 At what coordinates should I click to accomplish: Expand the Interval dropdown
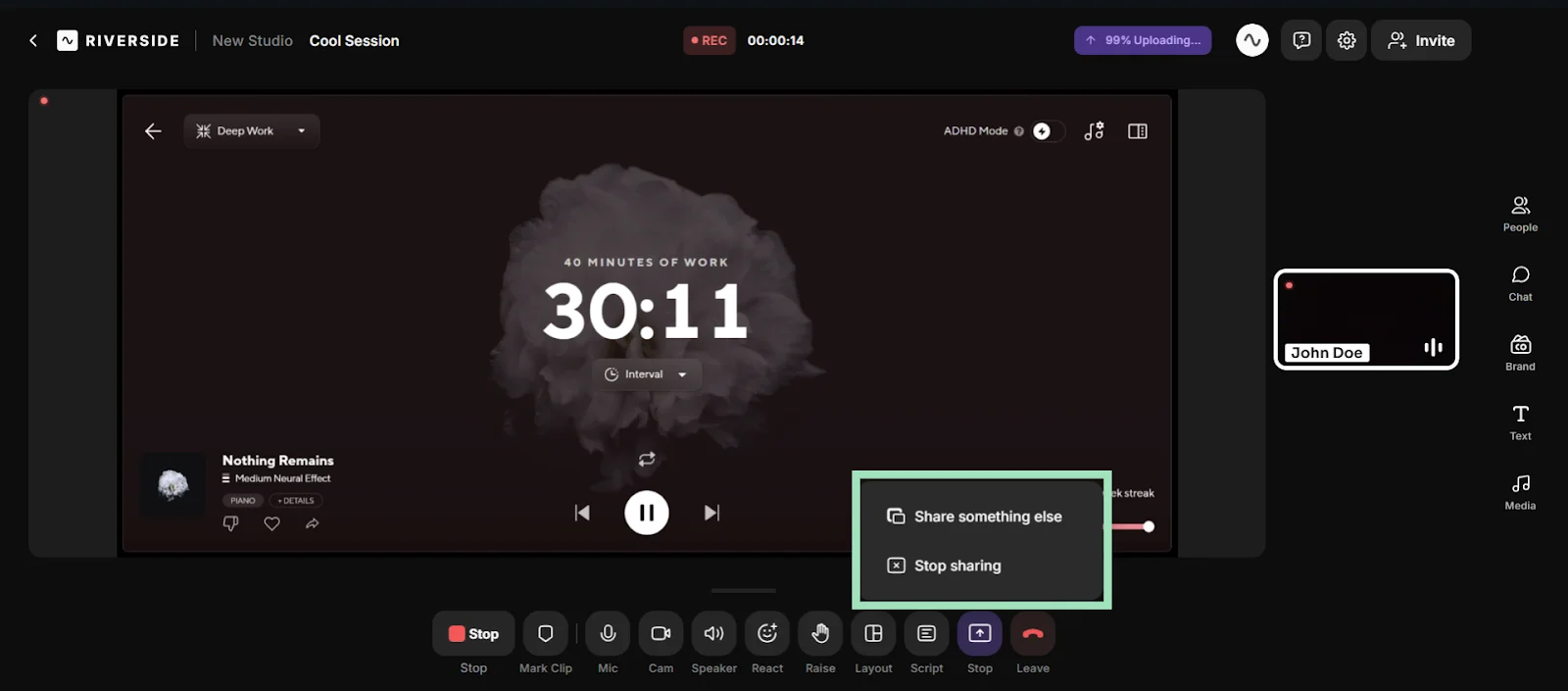tap(646, 374)
